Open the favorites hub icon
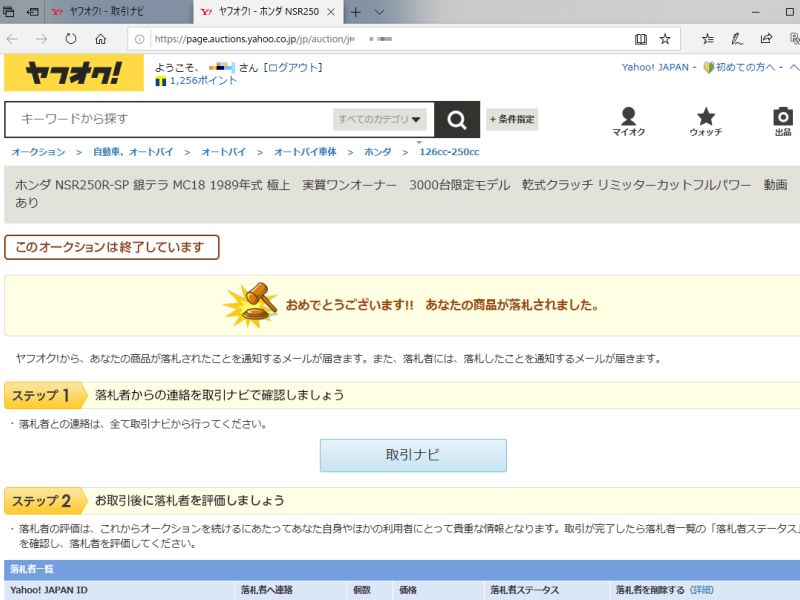The width and height of the screenshot is (800, 600). click(x=707, y=39)
